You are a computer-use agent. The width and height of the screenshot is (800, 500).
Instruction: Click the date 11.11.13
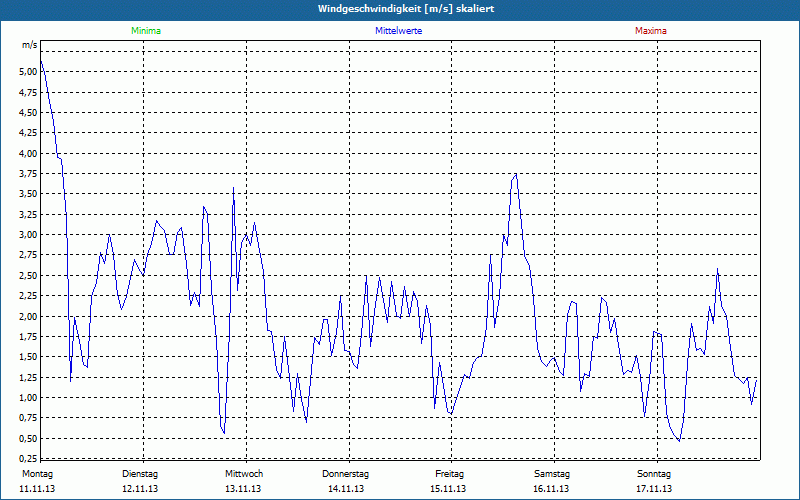pyautogui.click(x=37, y=489)
